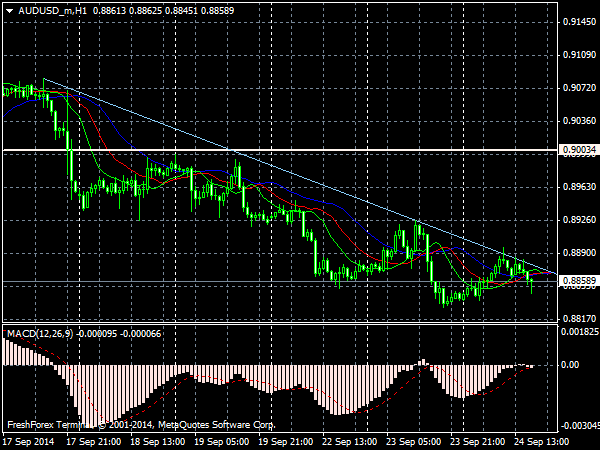Click time axis label 23 Sep 05:00
Image resolution: width=600 pixels, height=450 pixels.
[414, 442]
